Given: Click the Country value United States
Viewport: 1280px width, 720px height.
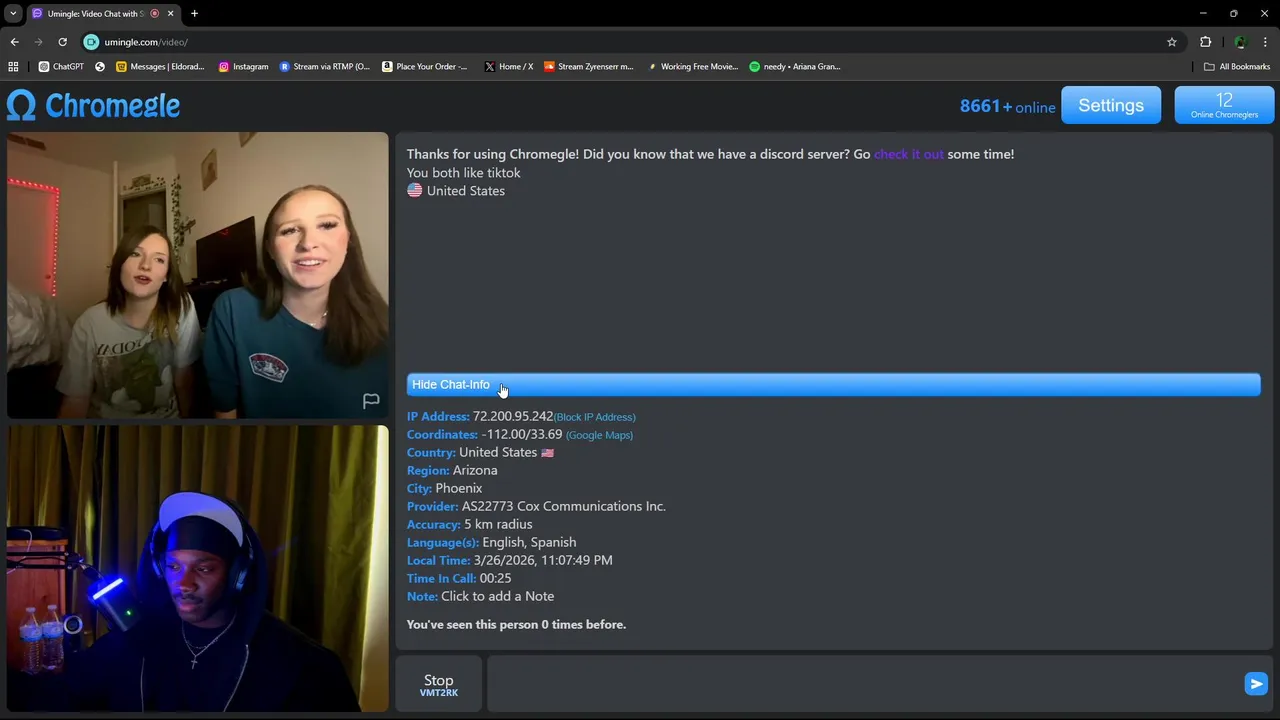Looking at the screenshot, I should point(506,452).
